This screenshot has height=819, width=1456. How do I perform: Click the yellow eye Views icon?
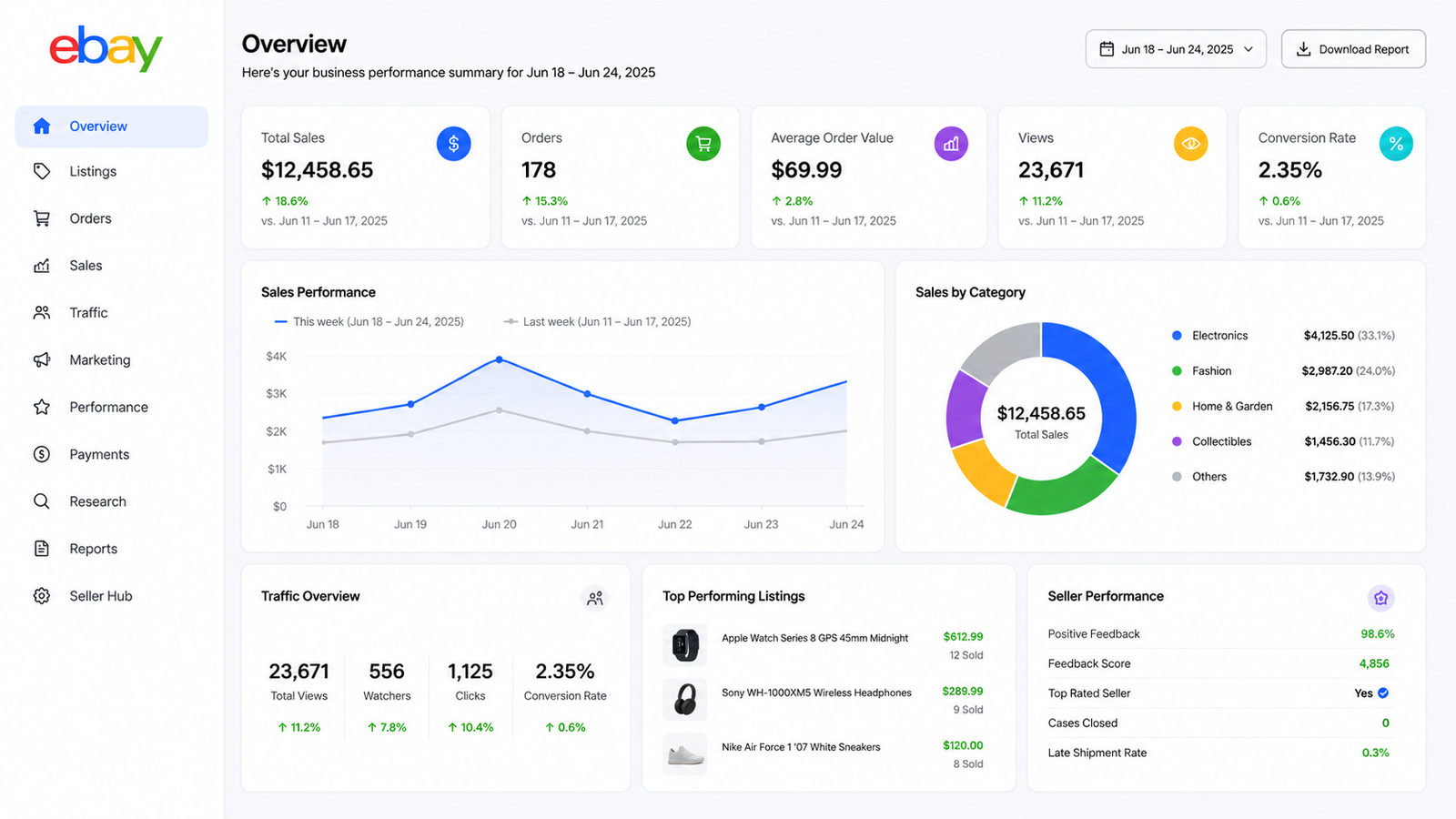(1190, 144)
